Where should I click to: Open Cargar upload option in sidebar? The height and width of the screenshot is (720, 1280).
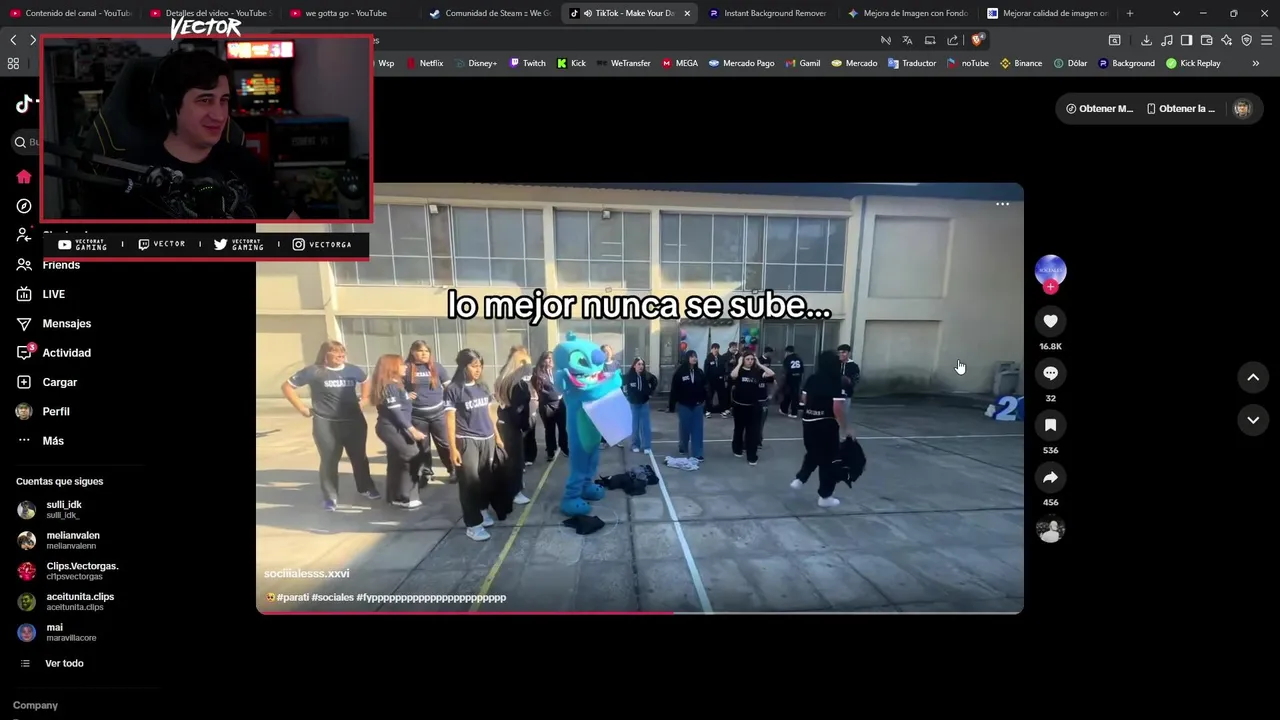[46, 382]
